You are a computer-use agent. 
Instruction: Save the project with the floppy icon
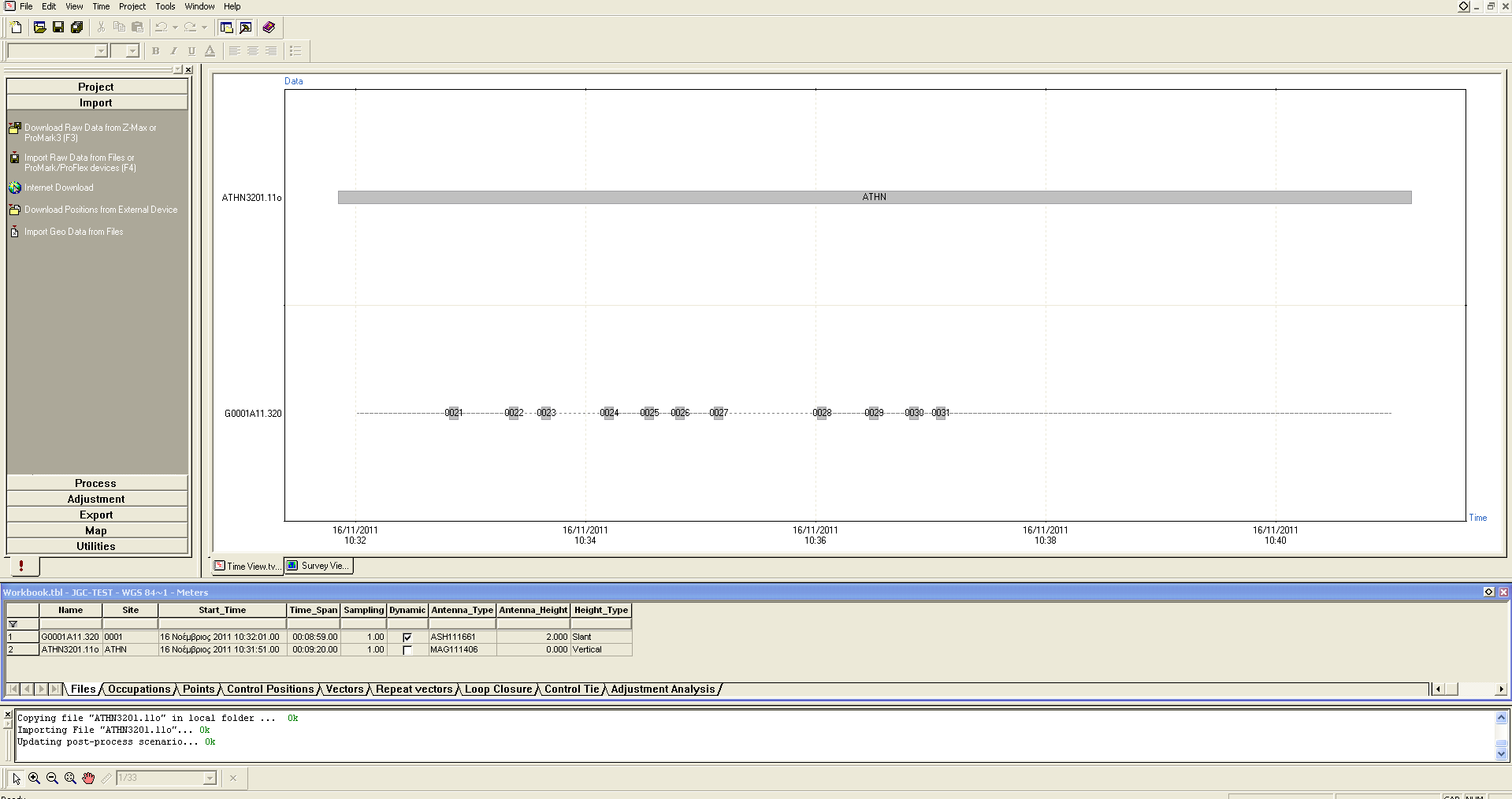pos(58,28)
